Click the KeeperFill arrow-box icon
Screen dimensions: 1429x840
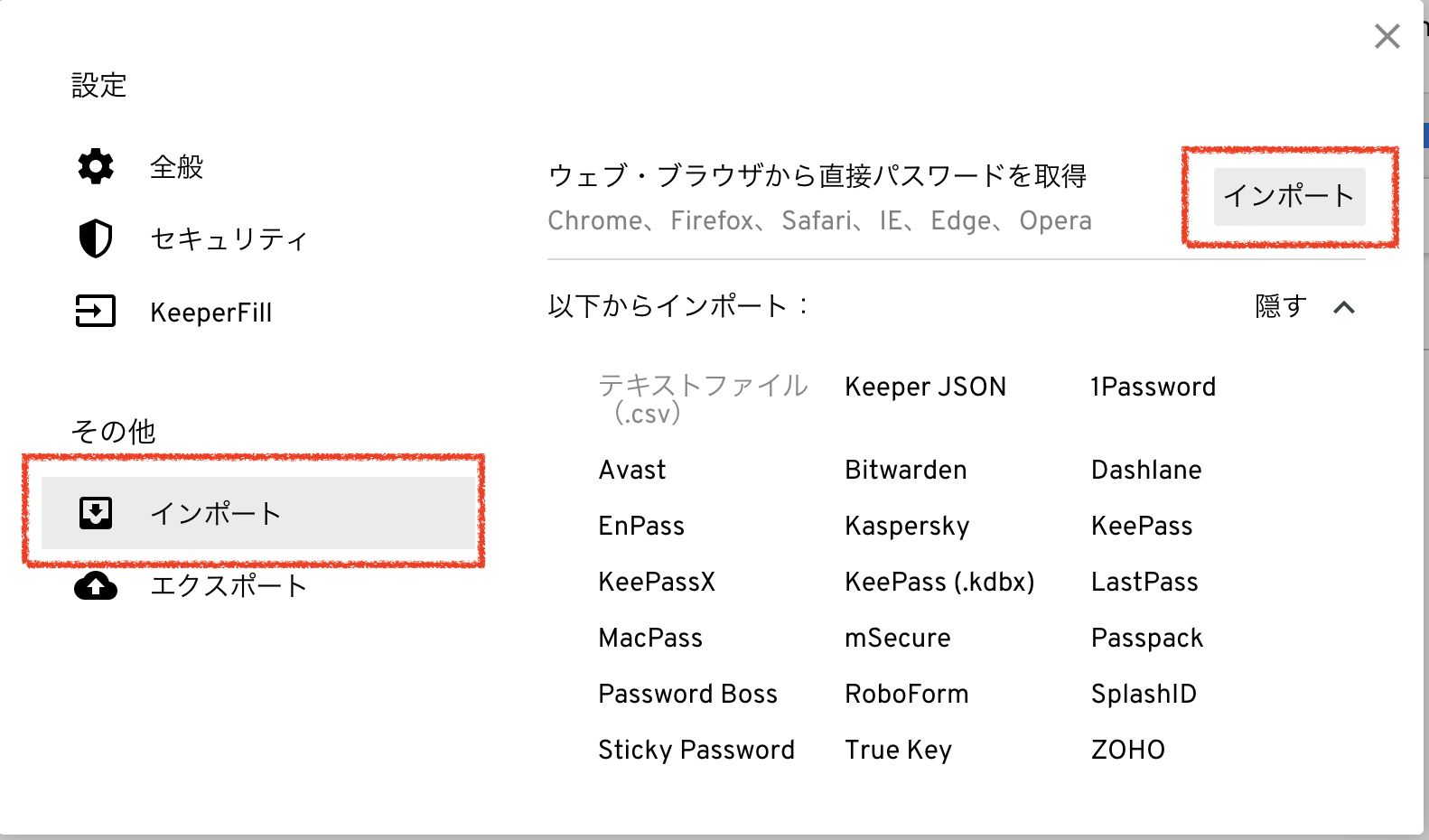tap(96, 312)
